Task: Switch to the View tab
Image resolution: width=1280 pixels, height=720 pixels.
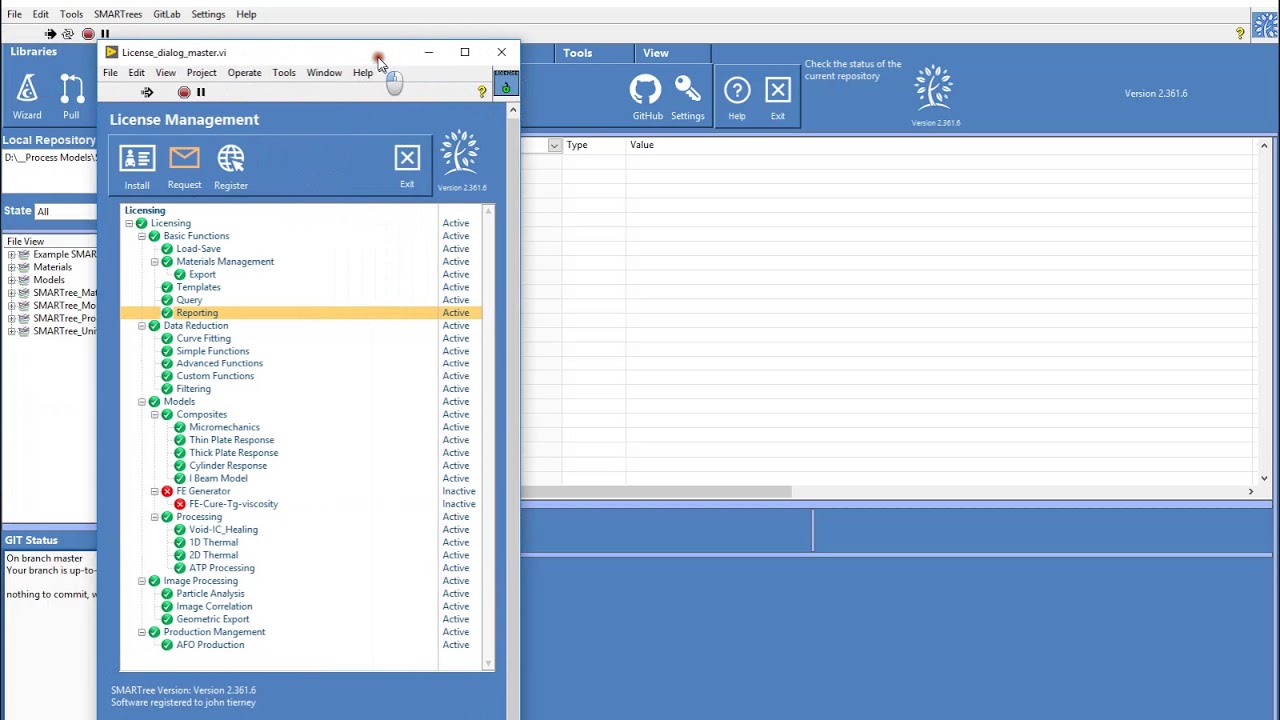Action: 656,53
